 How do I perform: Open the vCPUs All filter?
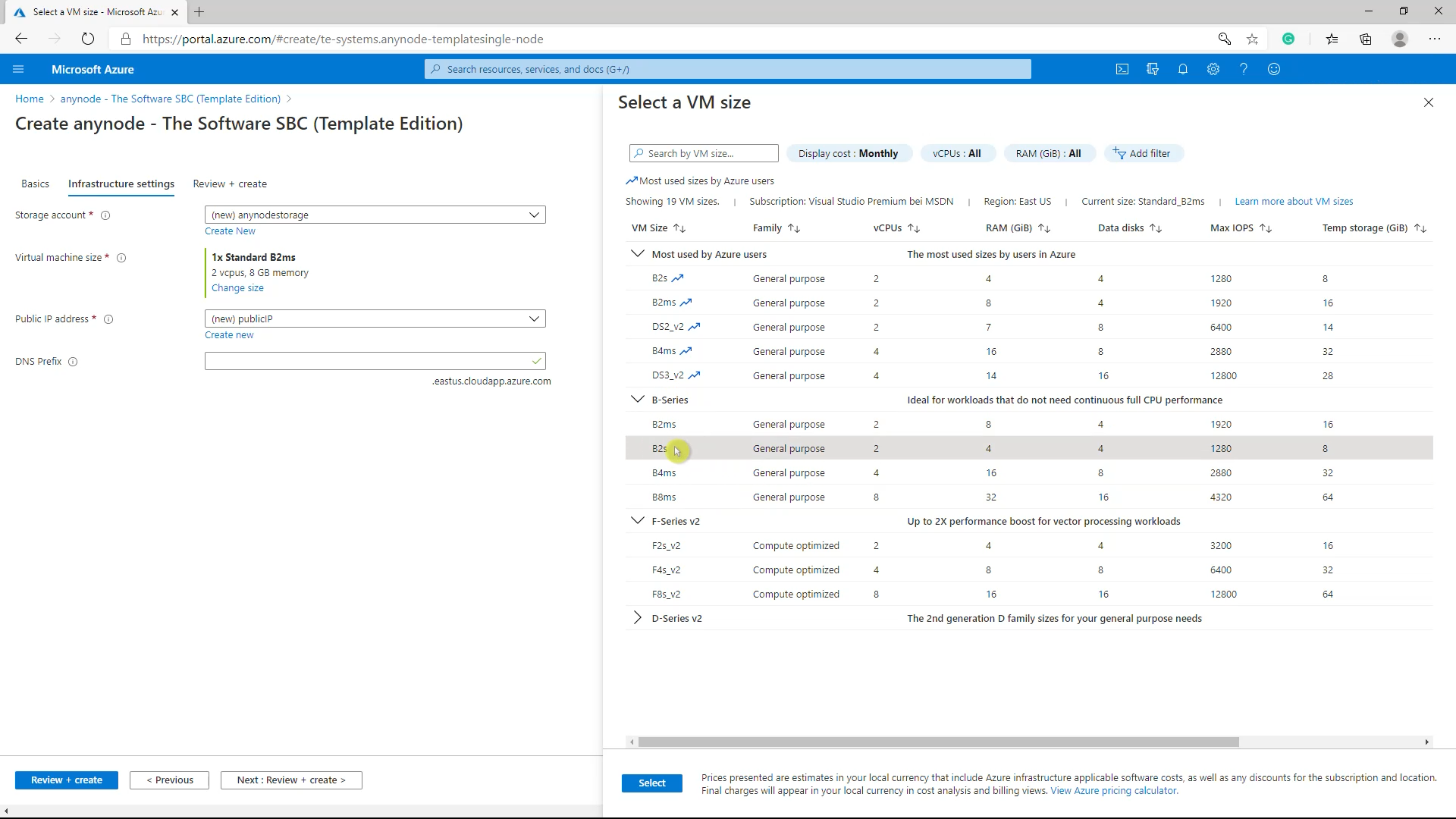tap(957, 153)
